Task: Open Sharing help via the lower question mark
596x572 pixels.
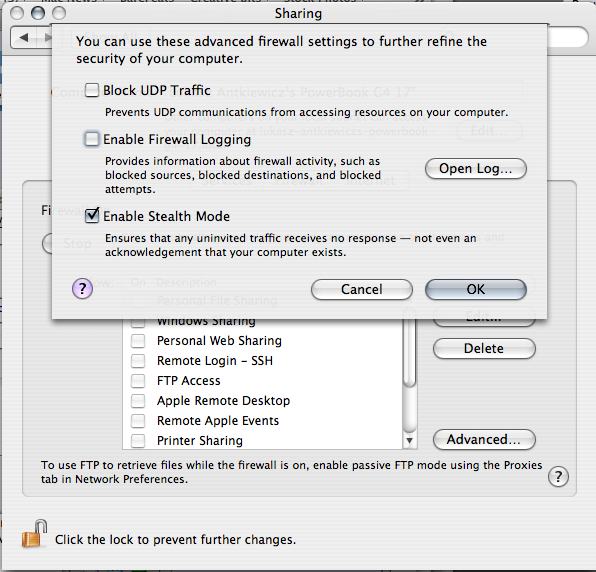Action: pos(558,476)
